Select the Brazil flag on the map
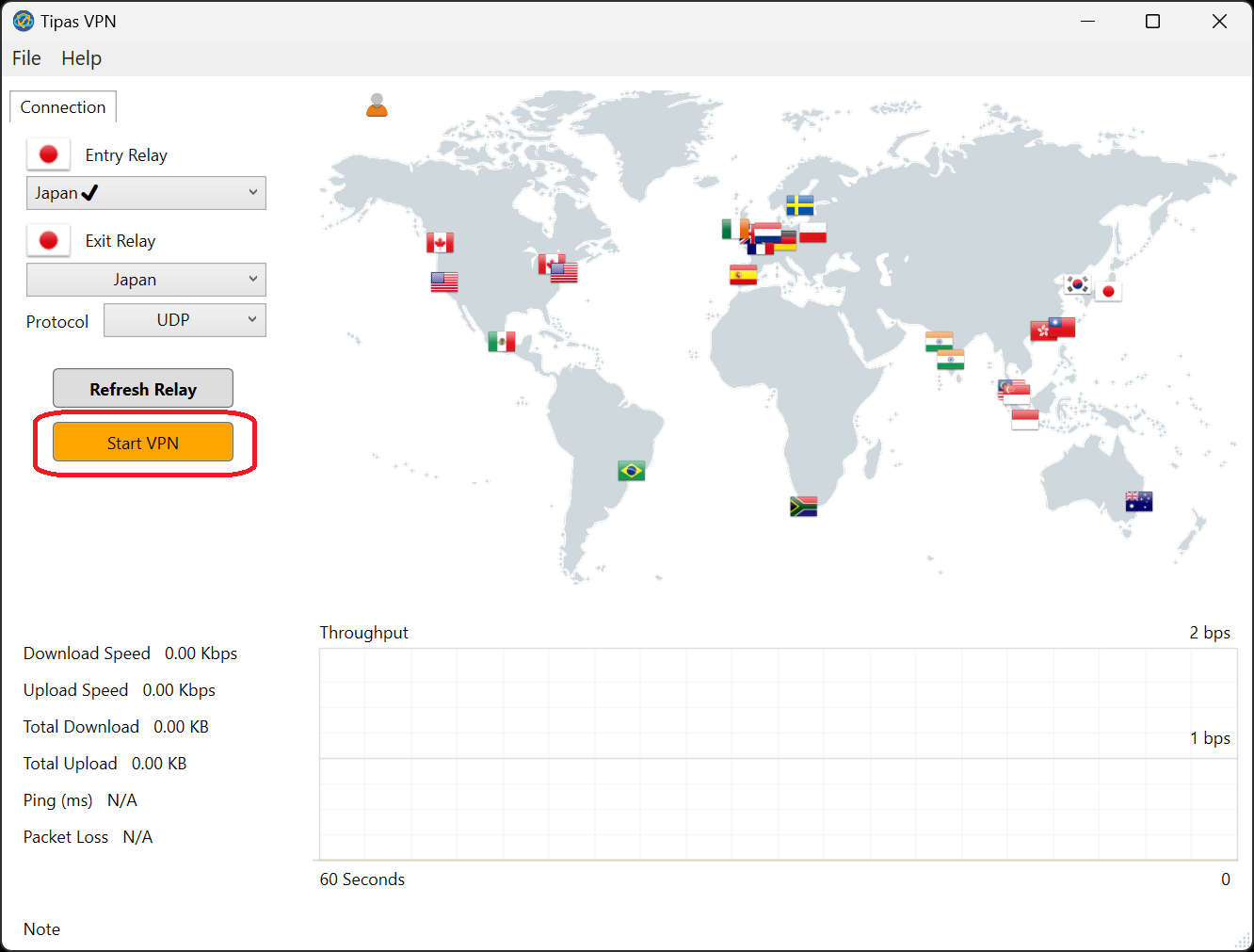Image resolution: width=1254 pixels, height=952 pixels. pos(632,471)
